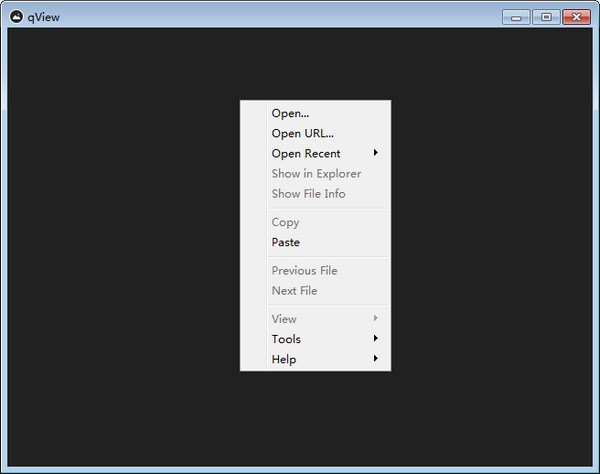The width and height of the screenshot is (600, 474).
Task: Choose Open... from the context menu
Action: click(x=290, y=113)
